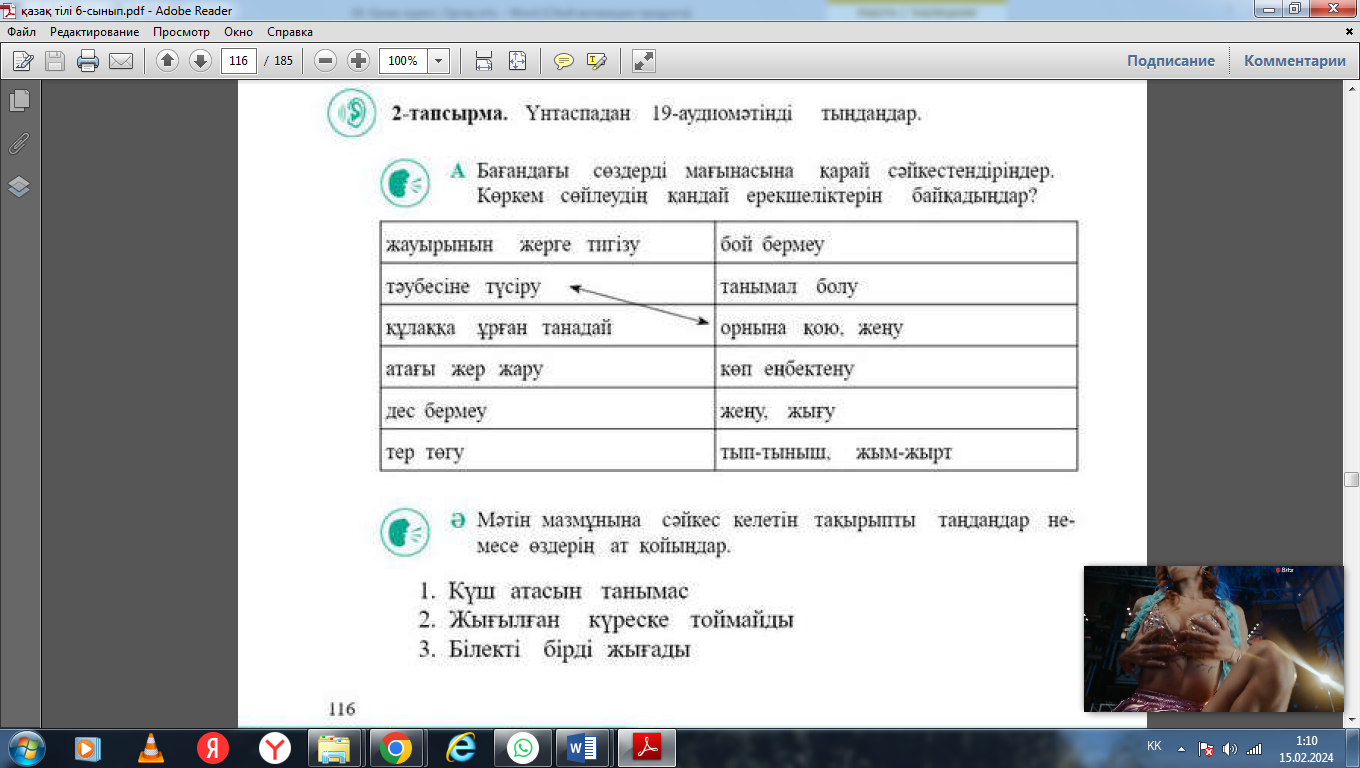Click the scroll-down arrow of the document scrollbar
Image resolution: width=1360 pixels, height=768 pixels.
[1351, 719]
